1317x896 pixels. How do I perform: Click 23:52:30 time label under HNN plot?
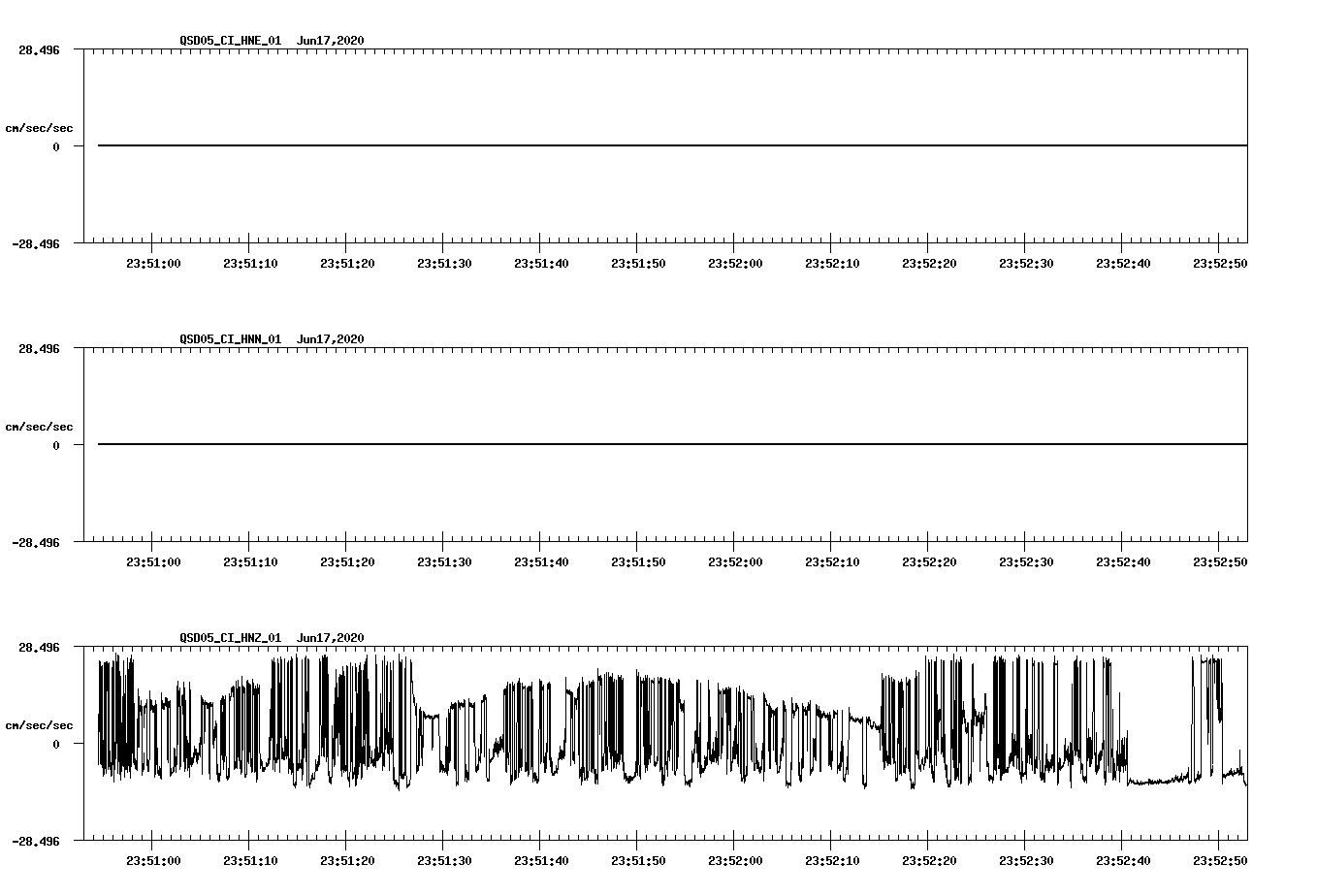(x=1026, y=562)
